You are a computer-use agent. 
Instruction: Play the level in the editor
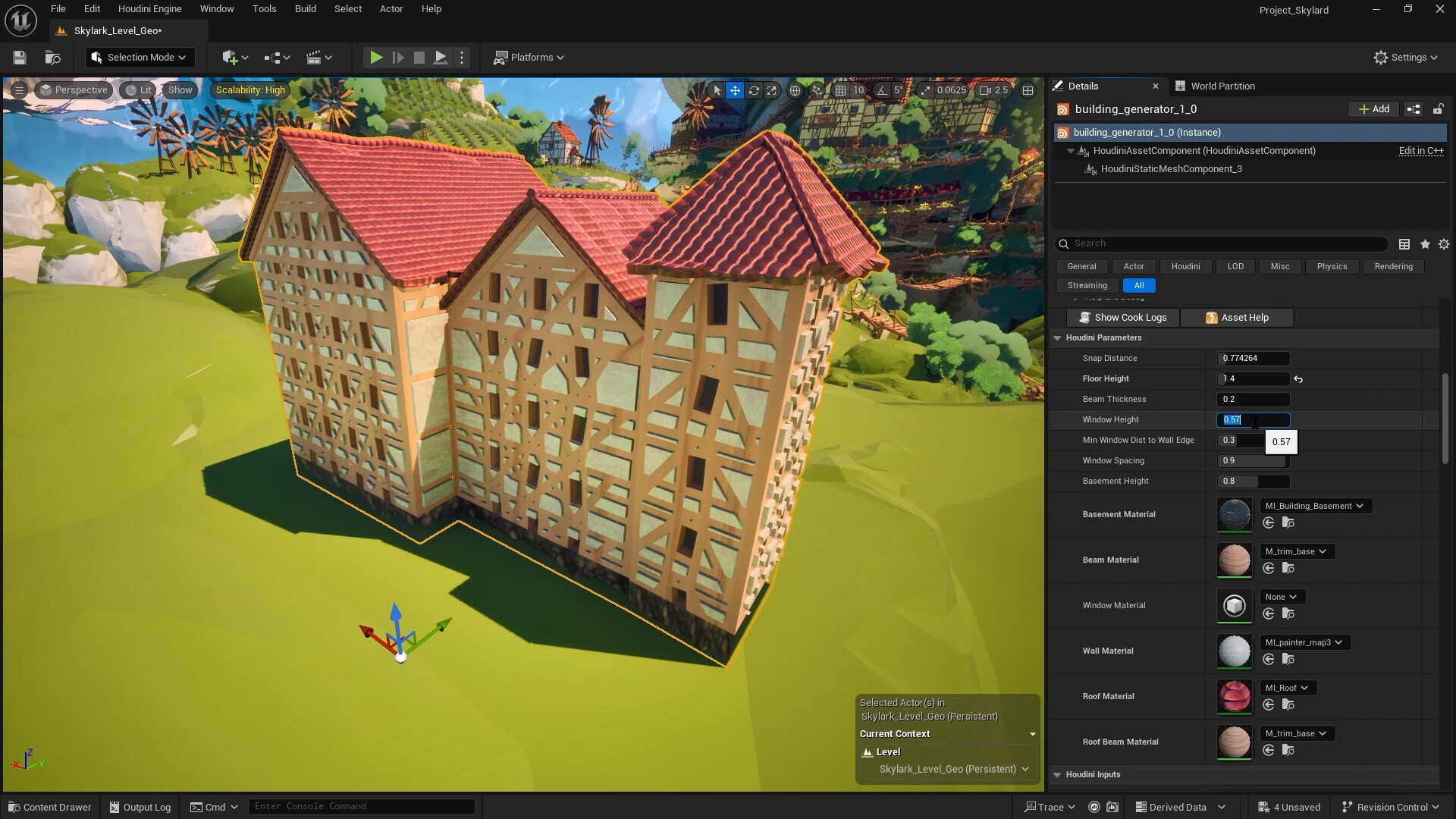[375, 57]
